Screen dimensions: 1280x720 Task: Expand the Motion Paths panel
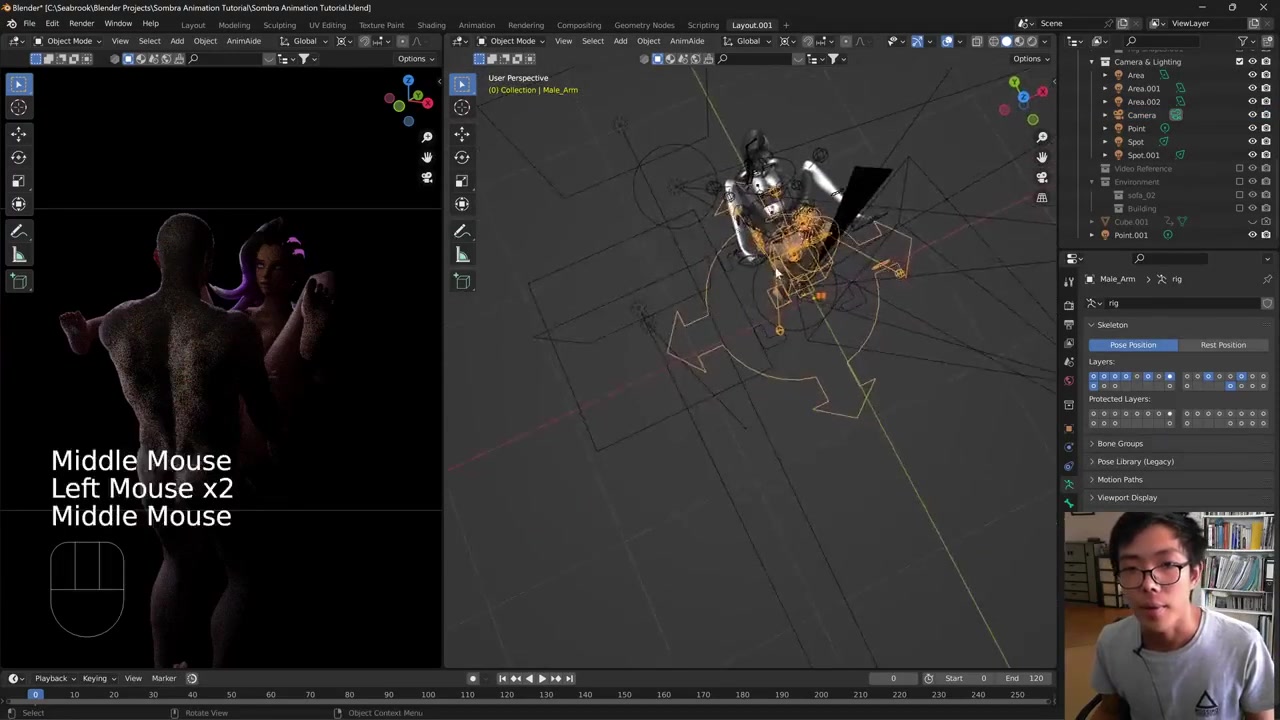click(1119, 479)
